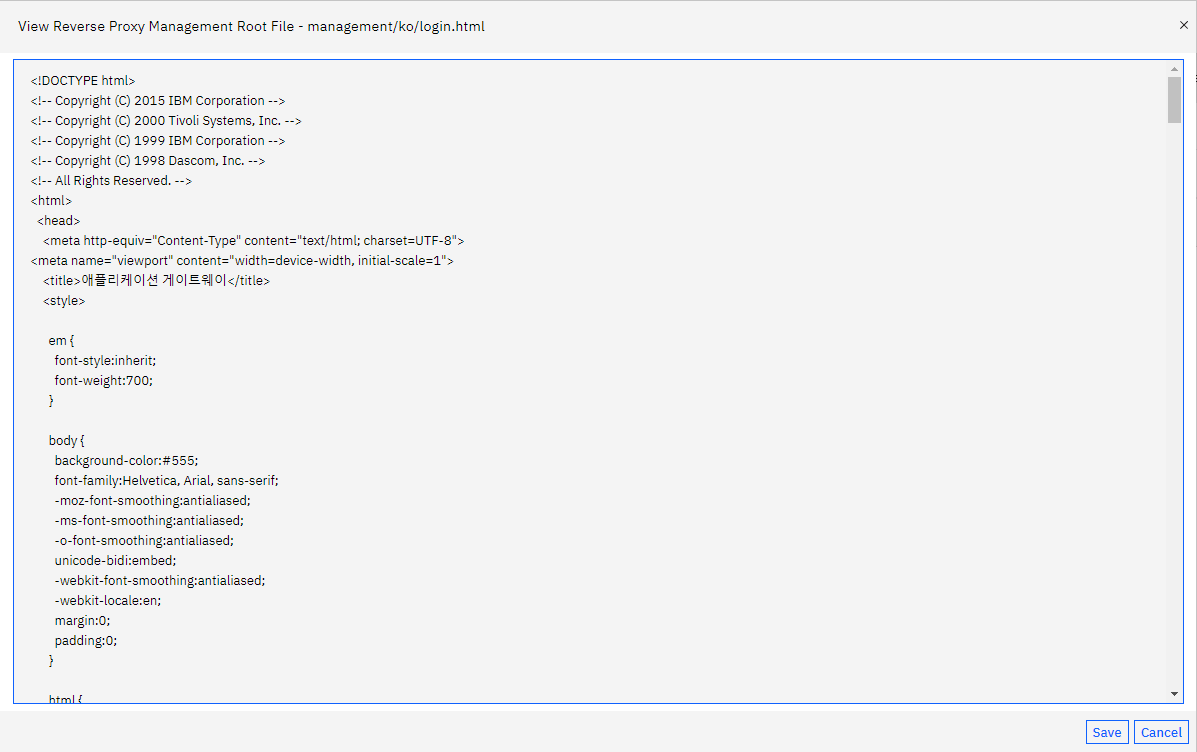
Task: Click the vertical scrollbar thumb
Action: 1174,99
